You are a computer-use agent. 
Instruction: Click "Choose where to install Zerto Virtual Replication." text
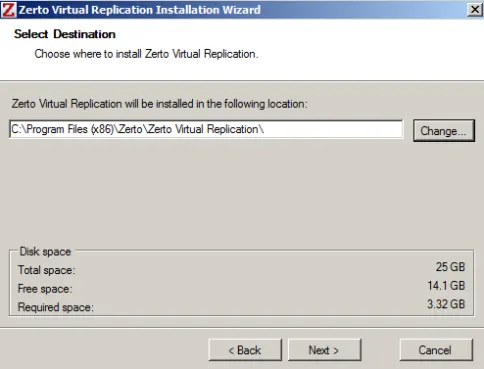[146, 54]
